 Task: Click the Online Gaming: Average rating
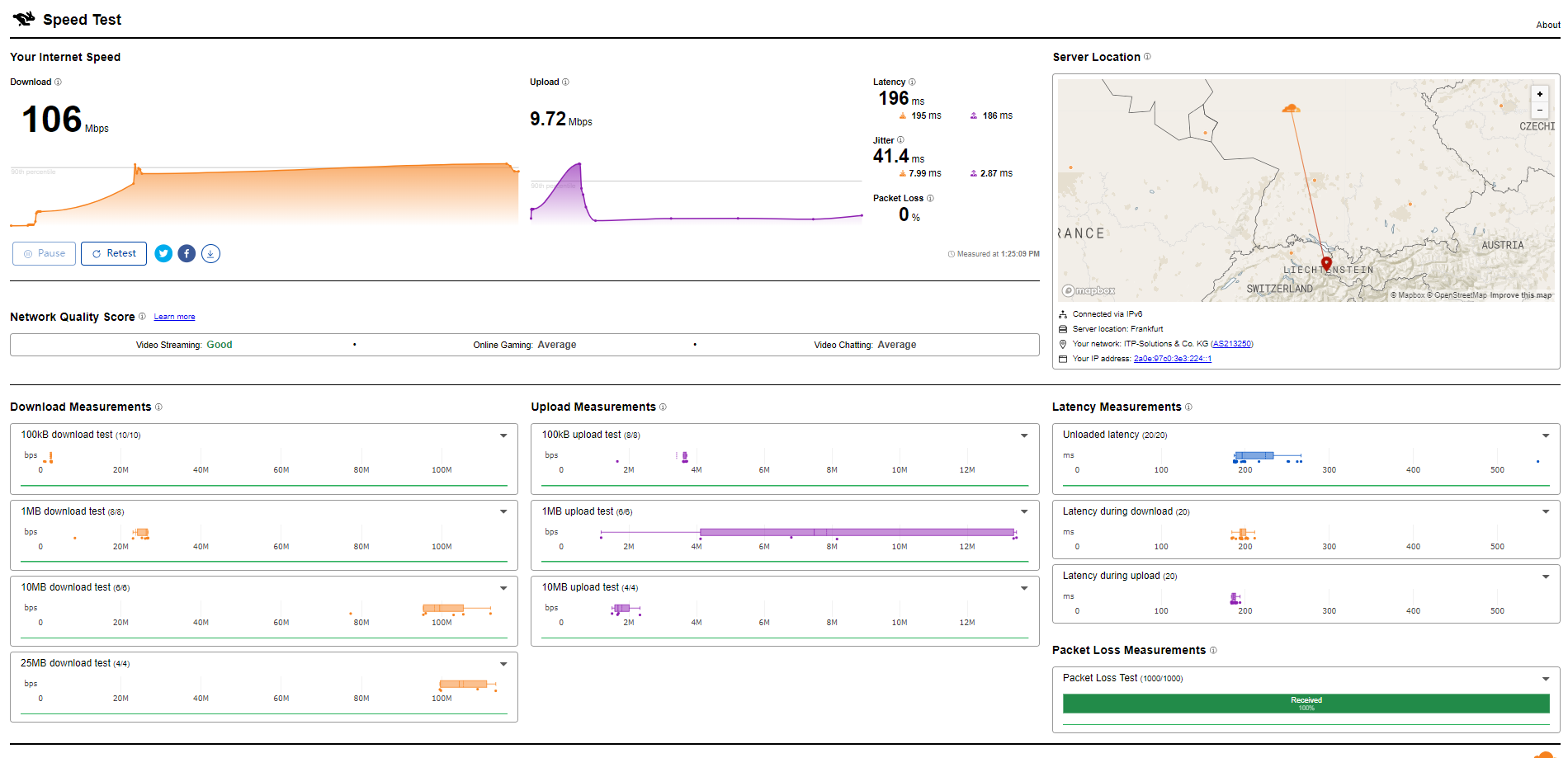[x=525, y=345]
